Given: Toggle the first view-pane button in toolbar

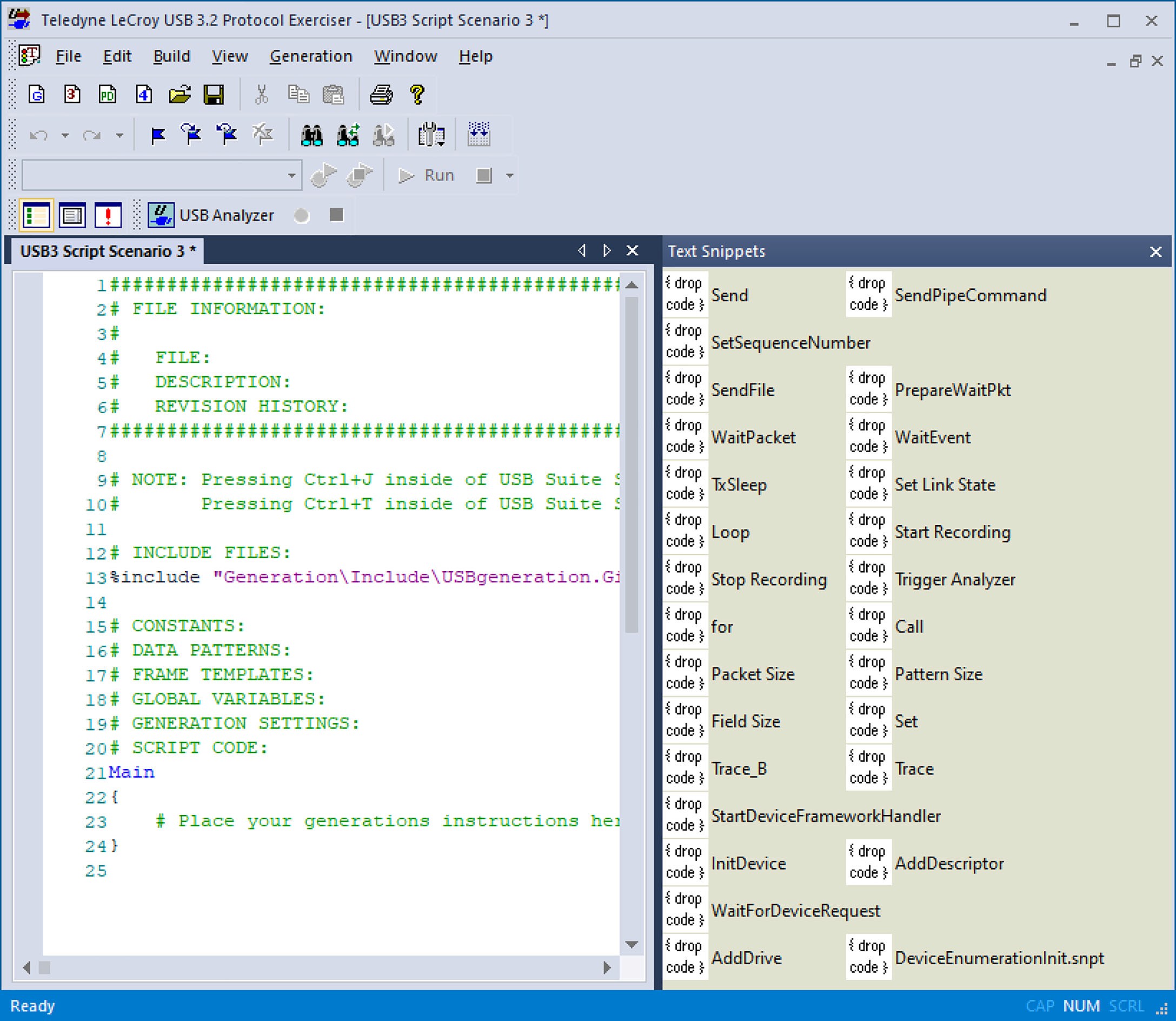Looking at the screenshot, I should coord(36,215).
